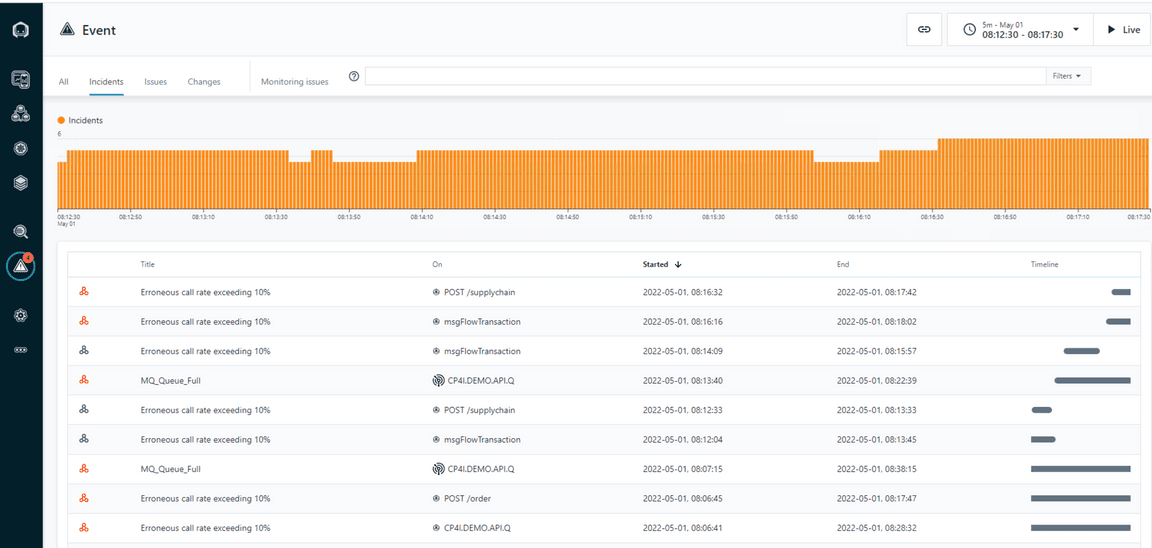Image resolution: width=1152 pixels, height=548 pixels.
Task: Click endpoint icon beside POST /order
Action: point(436,498)
